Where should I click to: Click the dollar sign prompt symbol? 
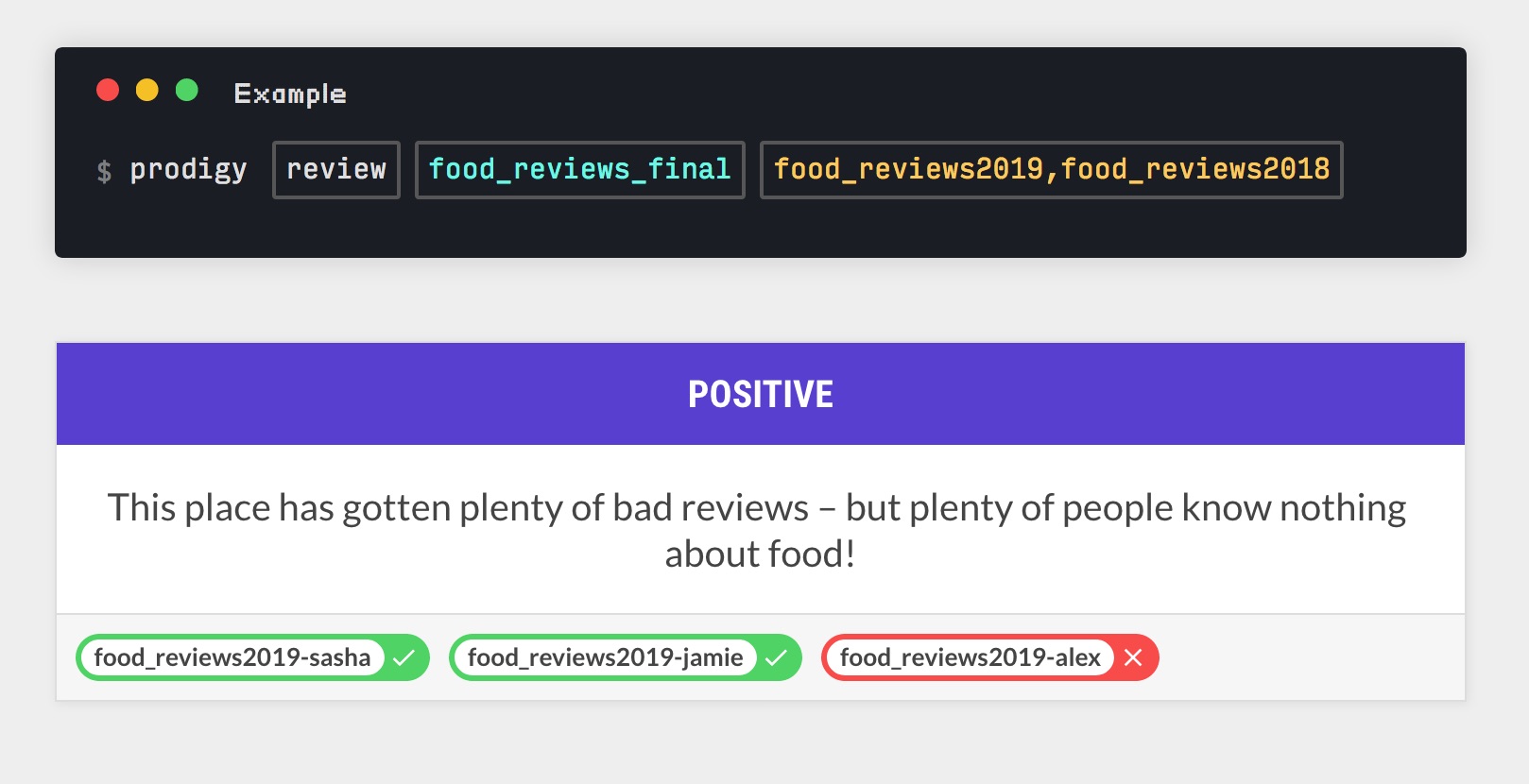[104, 171]
